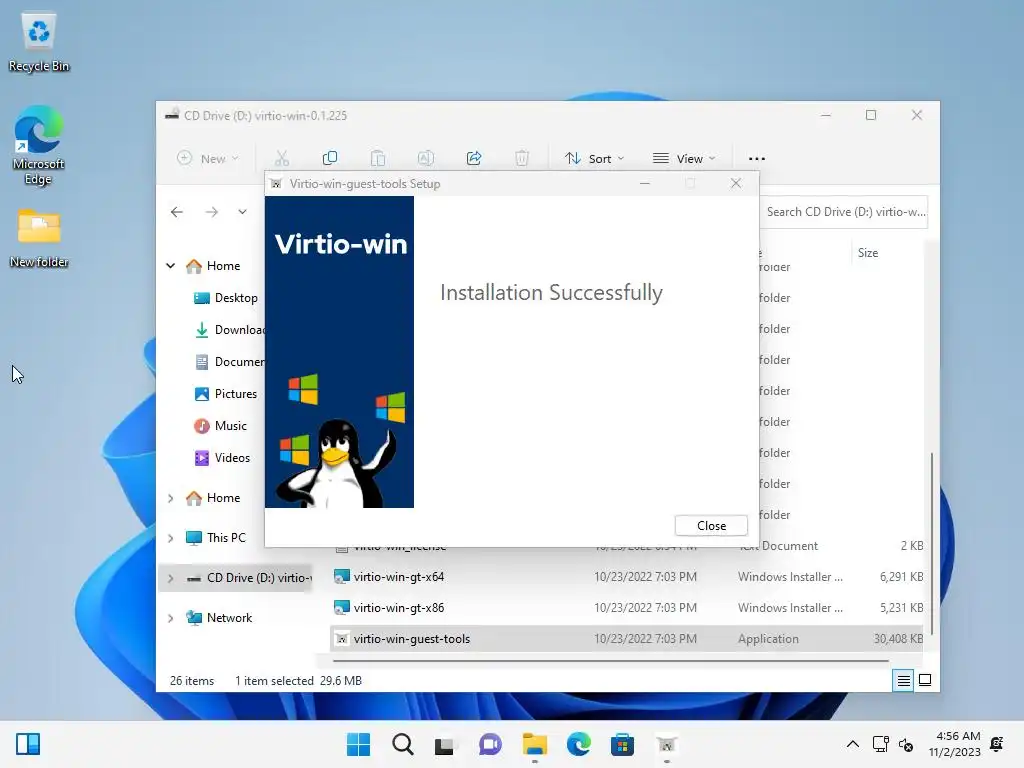
Task: Open the New dropdown in File Explorer
Action: click(x=208, y=159)
